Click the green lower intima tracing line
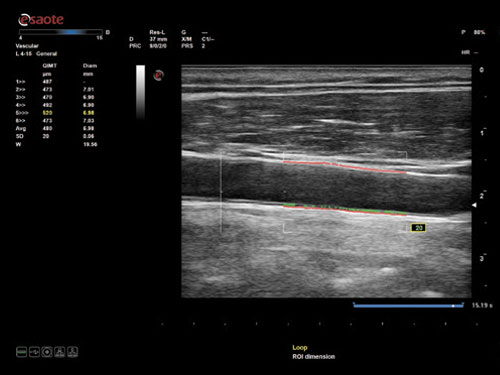The height and width of the screenshot is (375, 500). coord(345,208)
